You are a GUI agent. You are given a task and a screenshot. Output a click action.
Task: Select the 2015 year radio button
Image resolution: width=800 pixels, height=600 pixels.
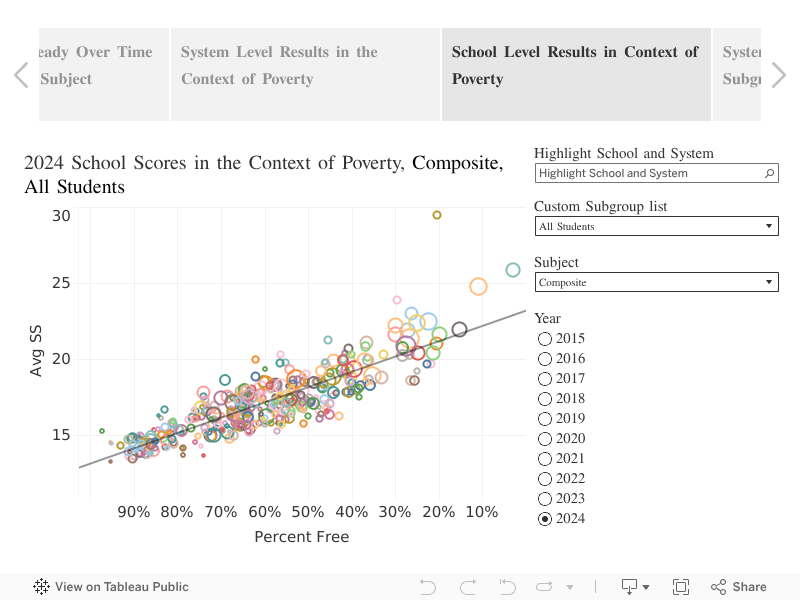[545, 339]
